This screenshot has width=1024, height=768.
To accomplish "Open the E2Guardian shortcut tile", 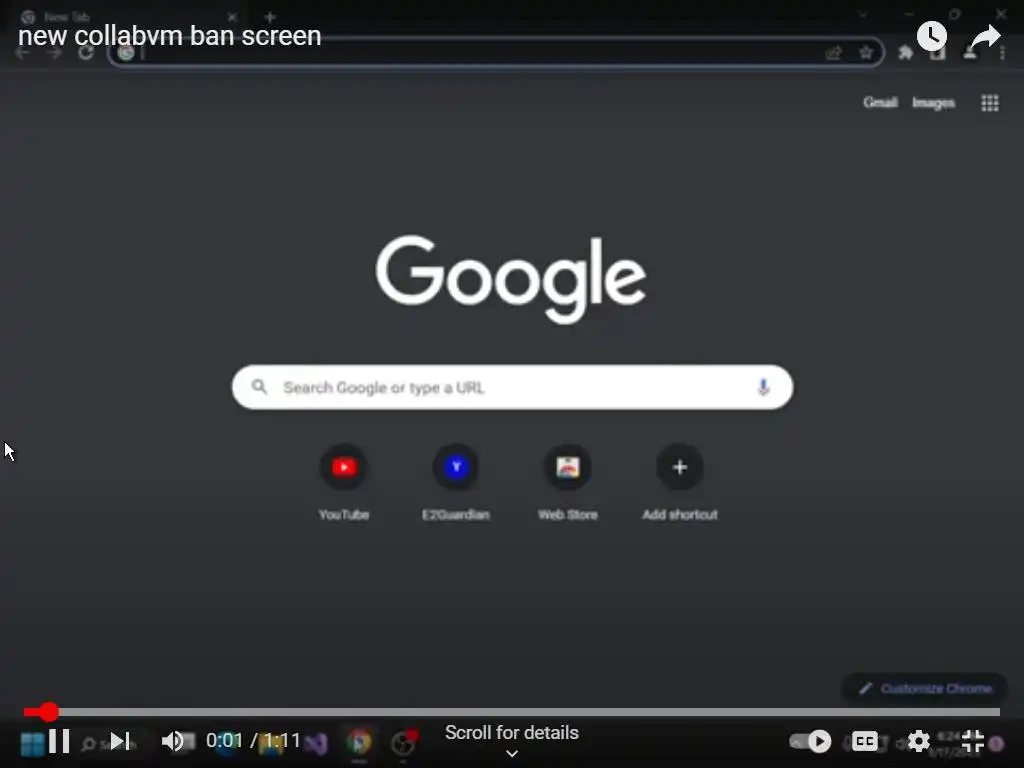I will pyautogui.click(x=456, y=483).
